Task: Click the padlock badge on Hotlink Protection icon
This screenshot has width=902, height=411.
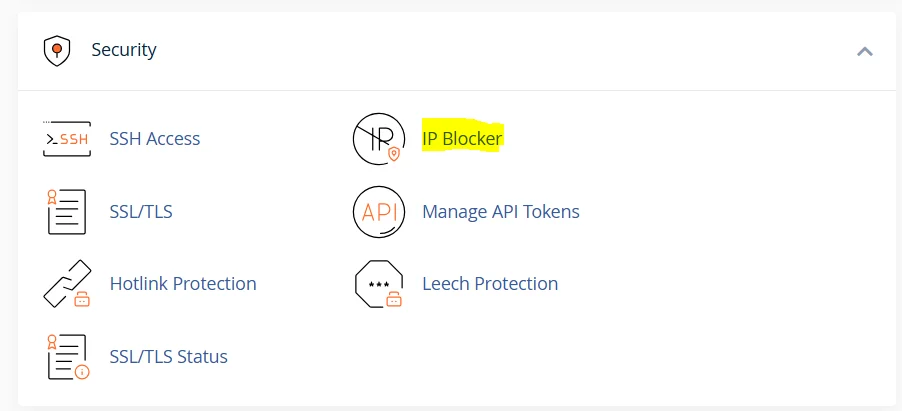Action: [82, 298]
